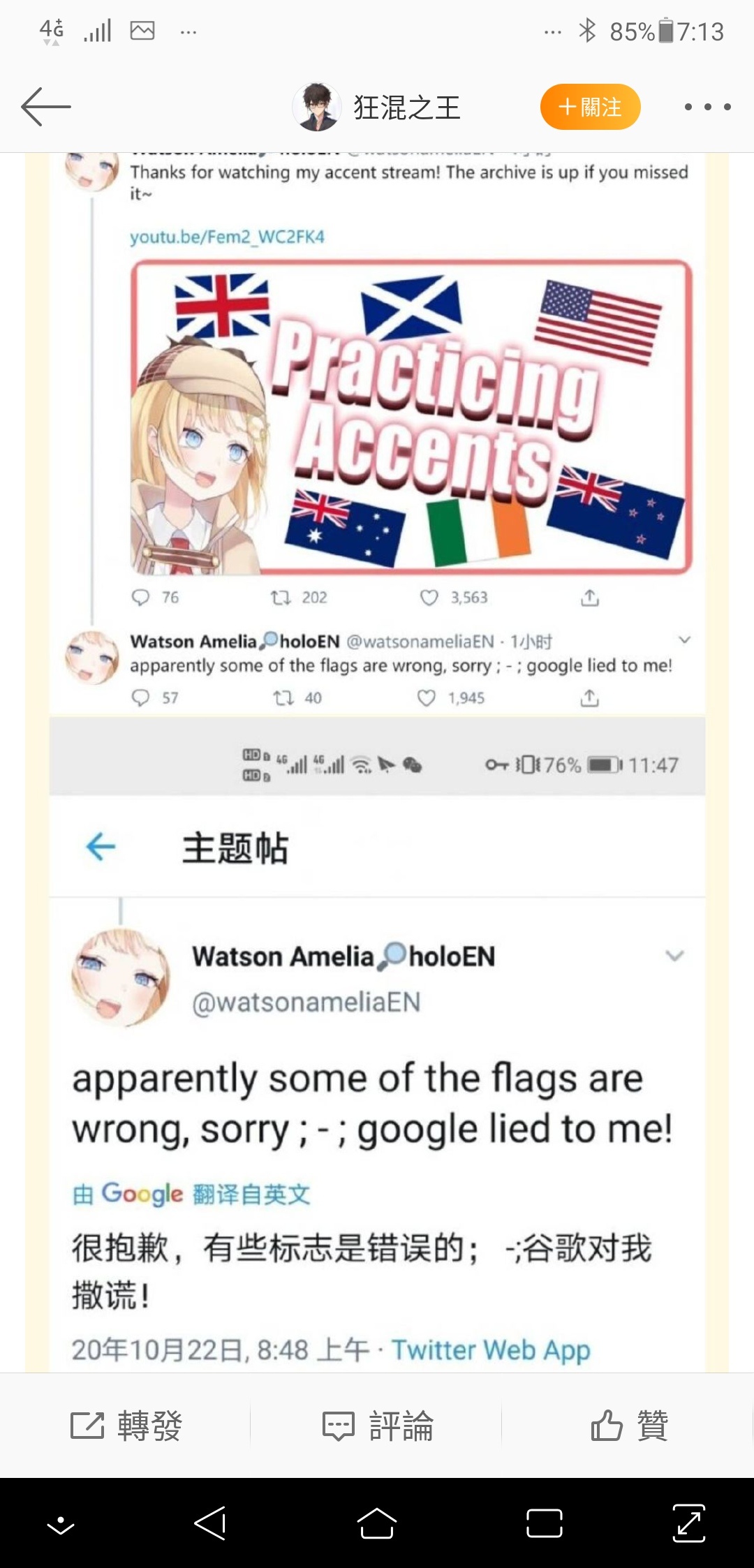Screen dimensions: 754x1568
Task: Collapse navigation bar with down chevron
Action: coord(61,1525)
